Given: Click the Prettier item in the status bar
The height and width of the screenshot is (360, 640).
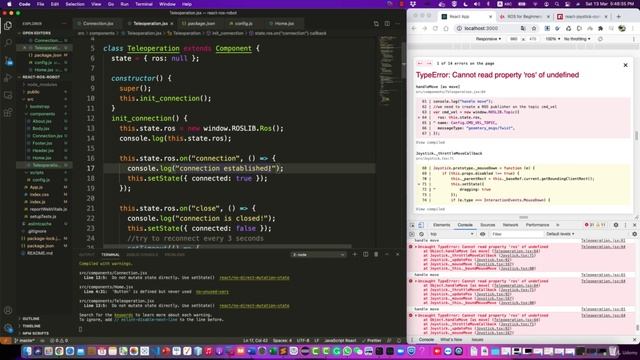Looking at the screenshot, I should (371, 340).
